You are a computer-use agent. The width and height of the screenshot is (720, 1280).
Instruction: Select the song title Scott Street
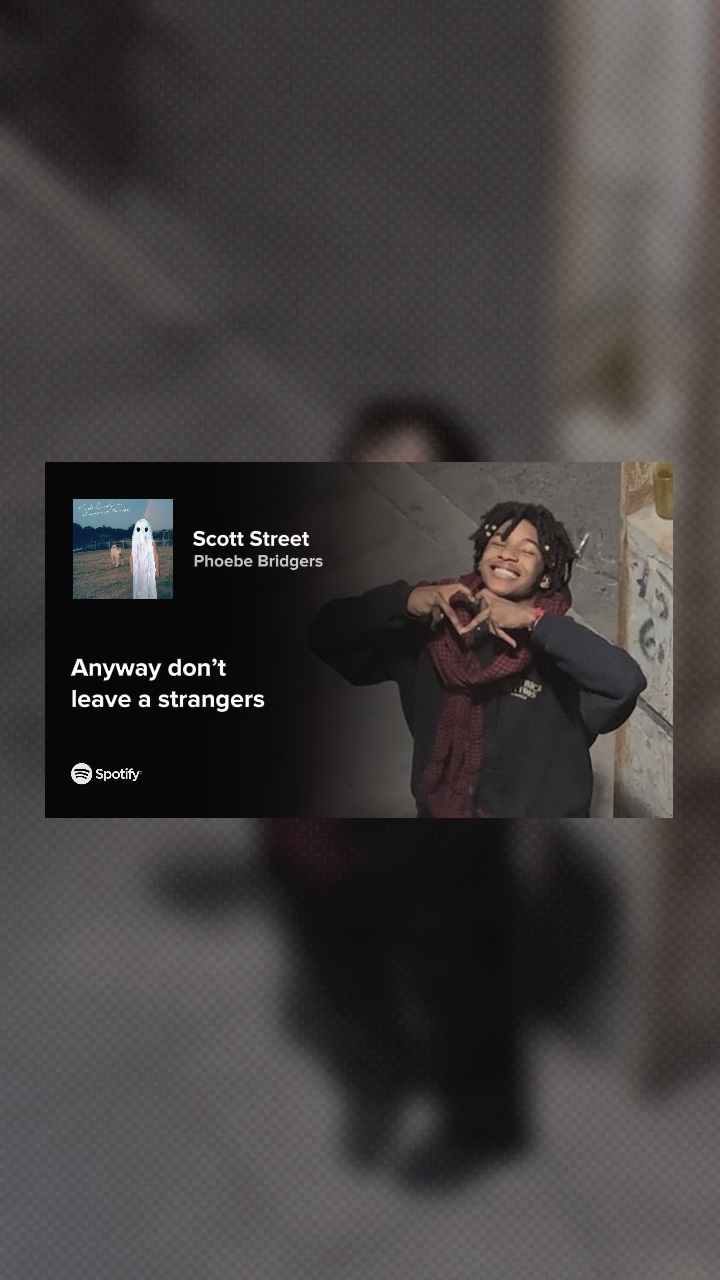pos(251,539)
